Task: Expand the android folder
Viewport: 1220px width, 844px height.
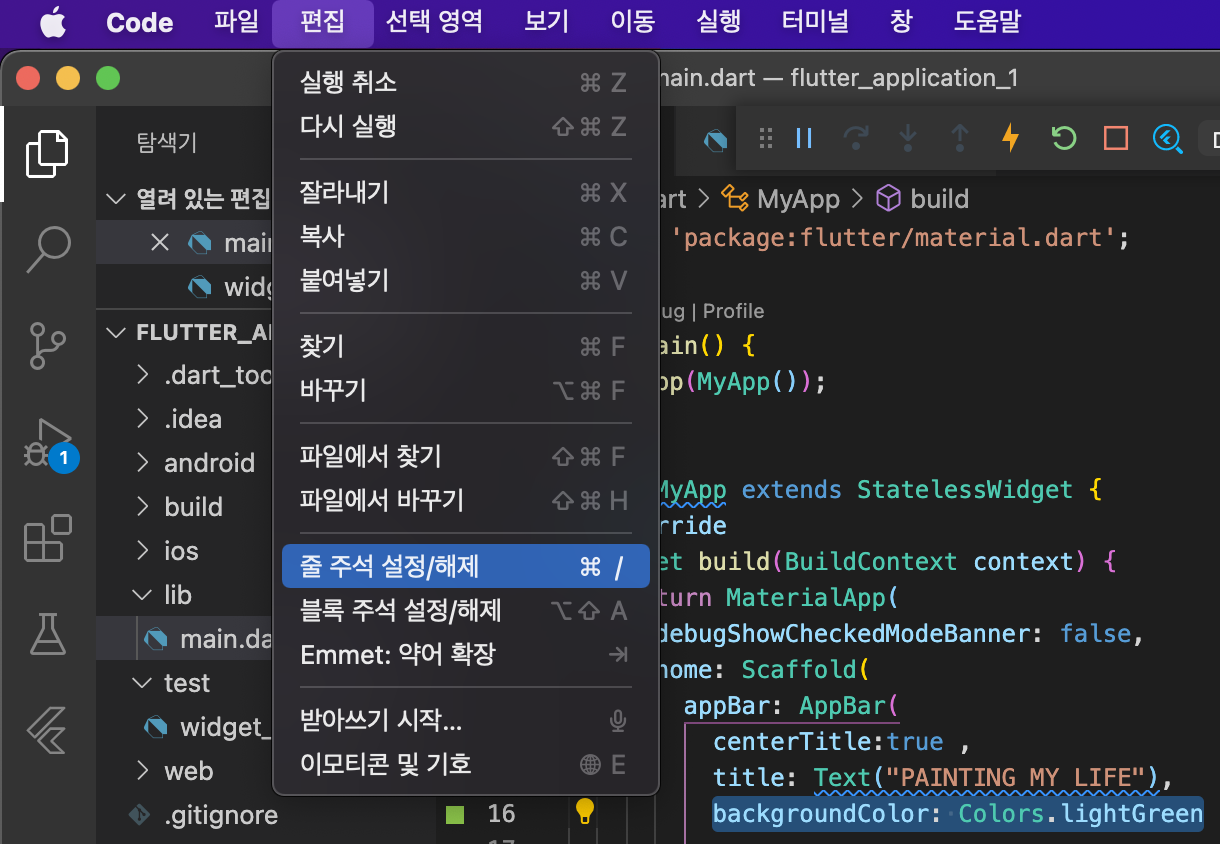Action: pos(143,463)
